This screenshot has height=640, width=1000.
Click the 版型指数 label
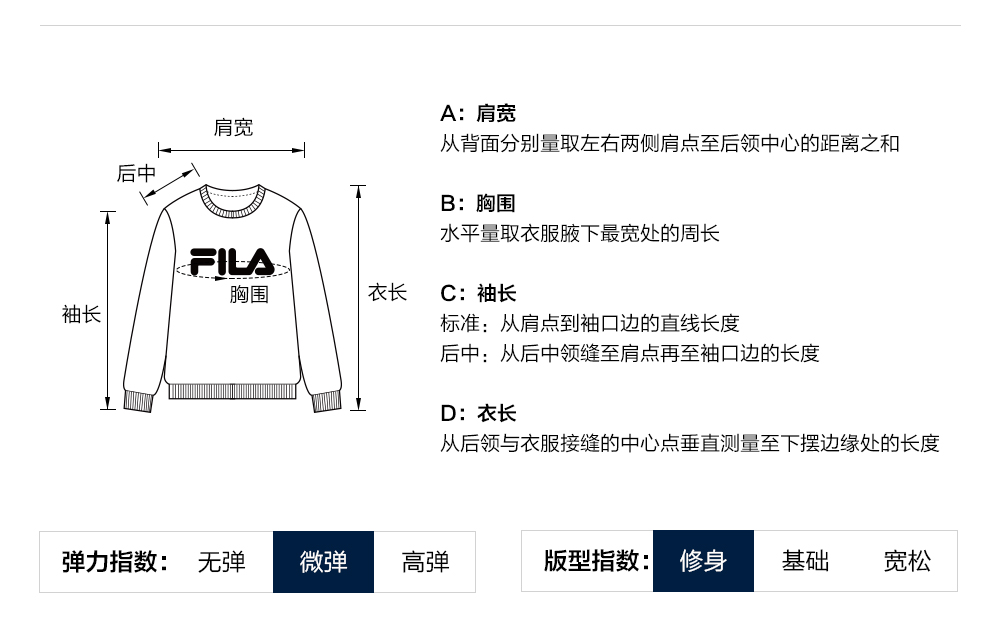[x=596, y=561]
